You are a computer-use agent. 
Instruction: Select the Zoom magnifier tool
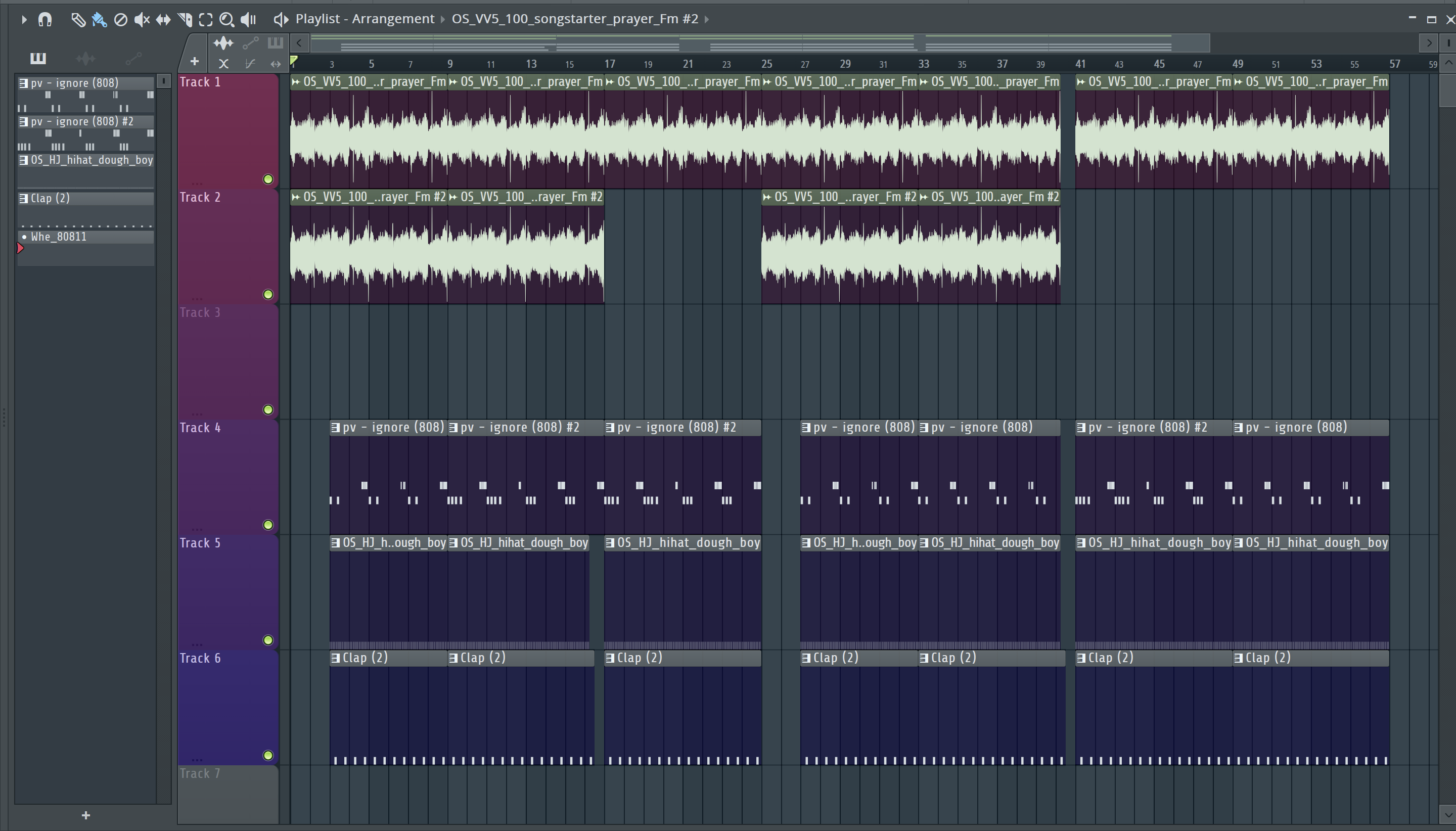click(x=226, y=20)
